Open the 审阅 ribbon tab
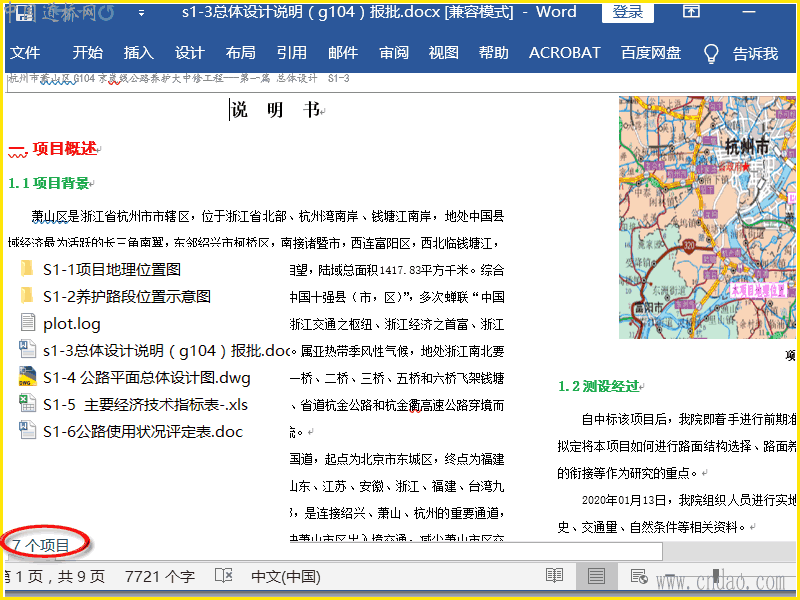This screenshot has width=800, height=600. coord(393,53)
